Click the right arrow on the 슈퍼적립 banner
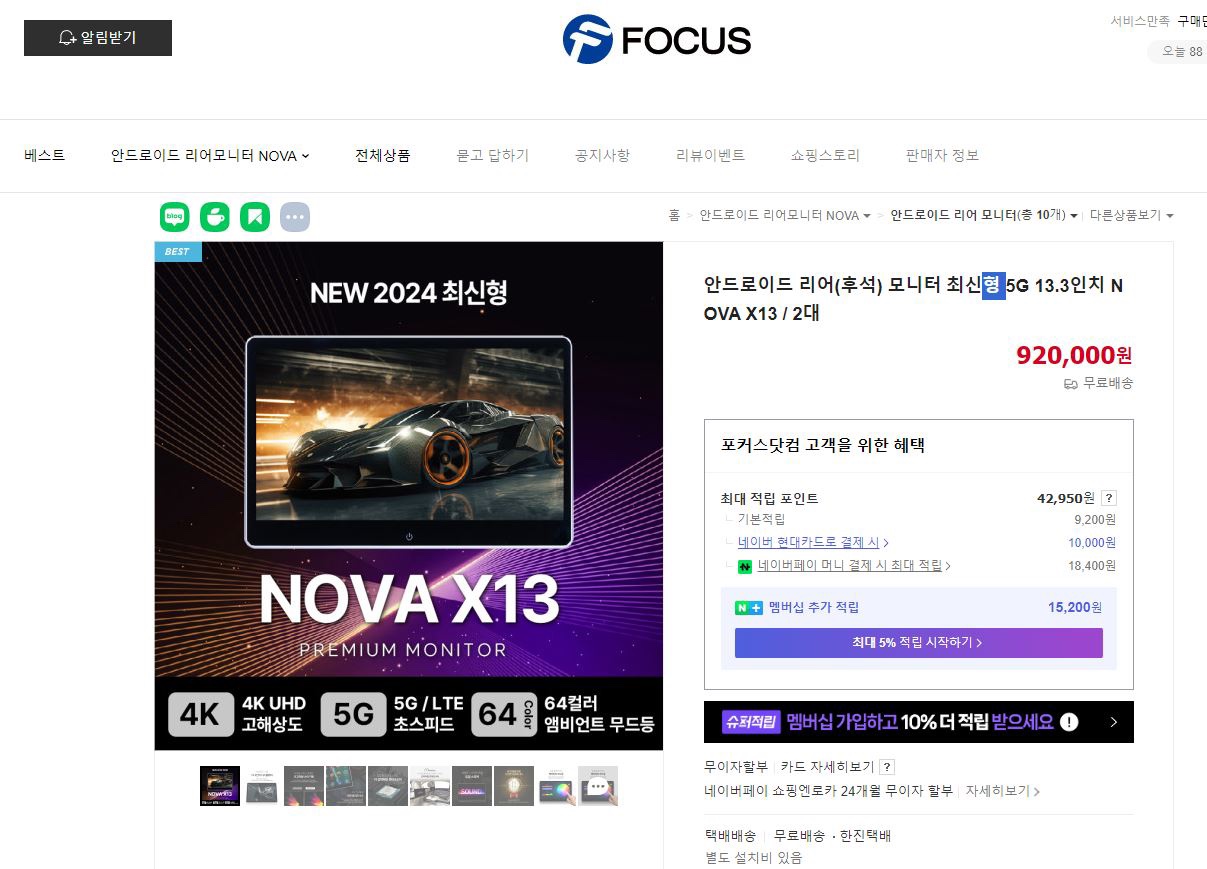Image resolution: width=1207 pixels, height=869 pixels. (x=1114, y=722)
